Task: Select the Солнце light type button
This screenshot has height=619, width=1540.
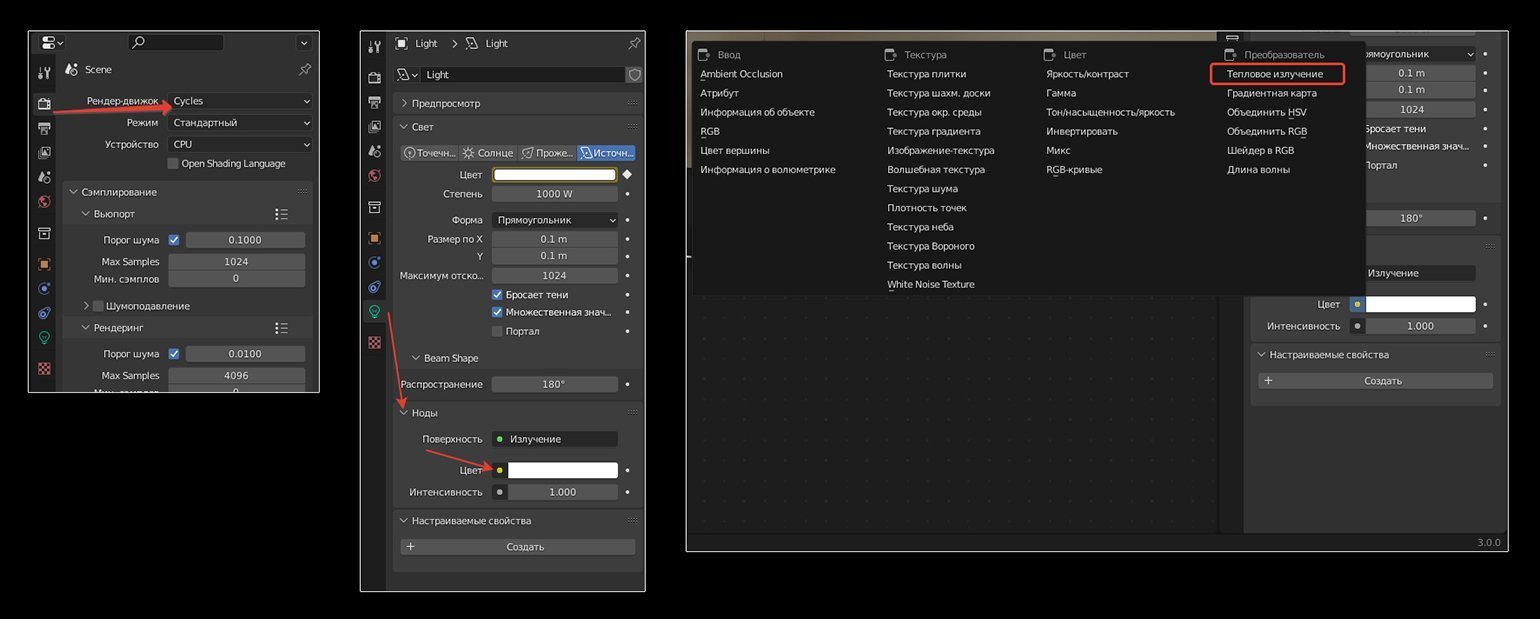Action: (x=488, y=153)
